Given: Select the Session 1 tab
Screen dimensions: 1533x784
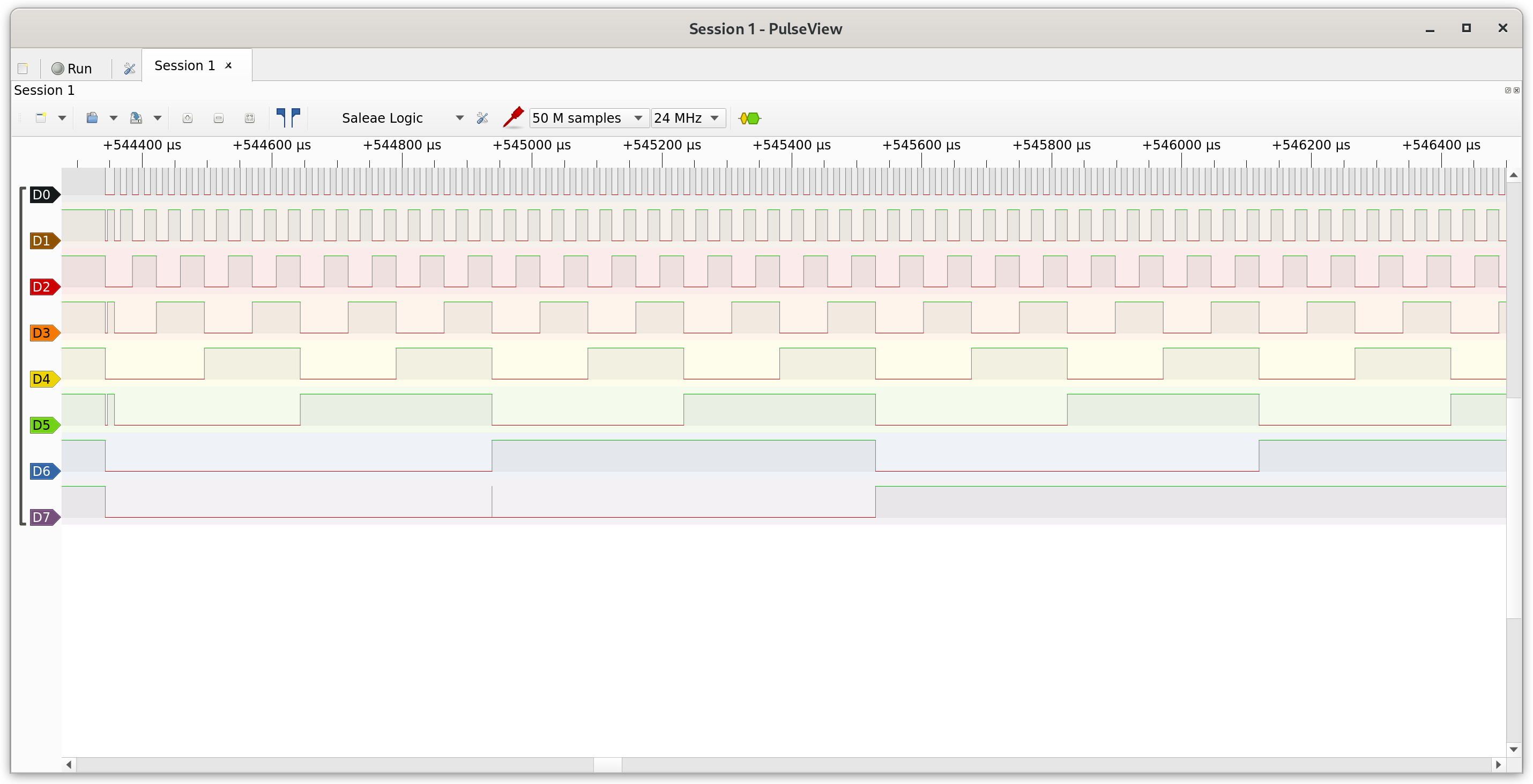Looking at the screenshot, I should click(x=184, y=65).
